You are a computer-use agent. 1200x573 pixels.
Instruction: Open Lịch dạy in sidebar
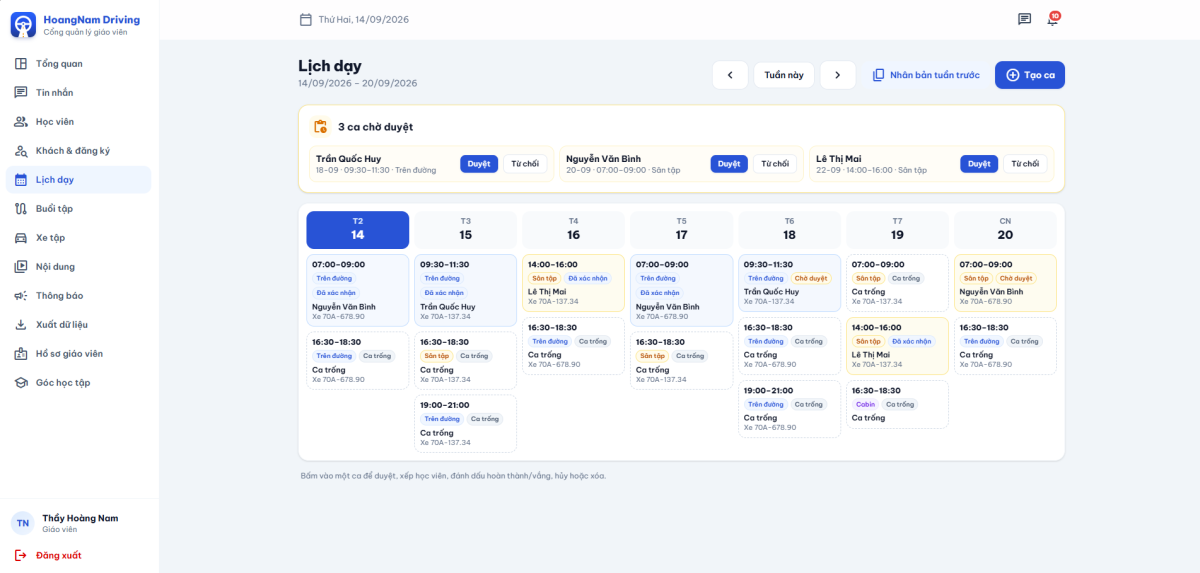[x=79, y=180]
